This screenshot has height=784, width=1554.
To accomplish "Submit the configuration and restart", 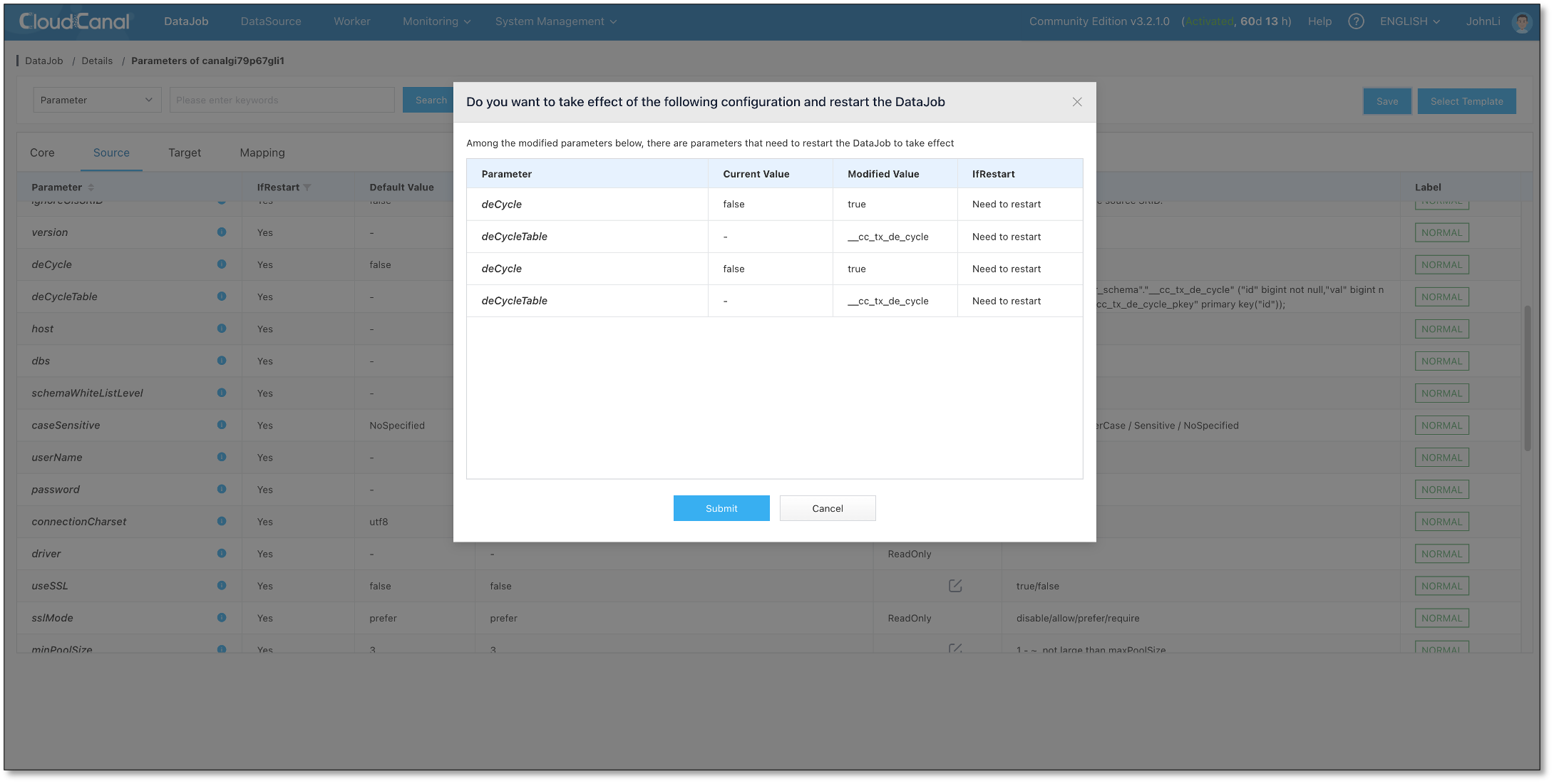I will point(721,508).
